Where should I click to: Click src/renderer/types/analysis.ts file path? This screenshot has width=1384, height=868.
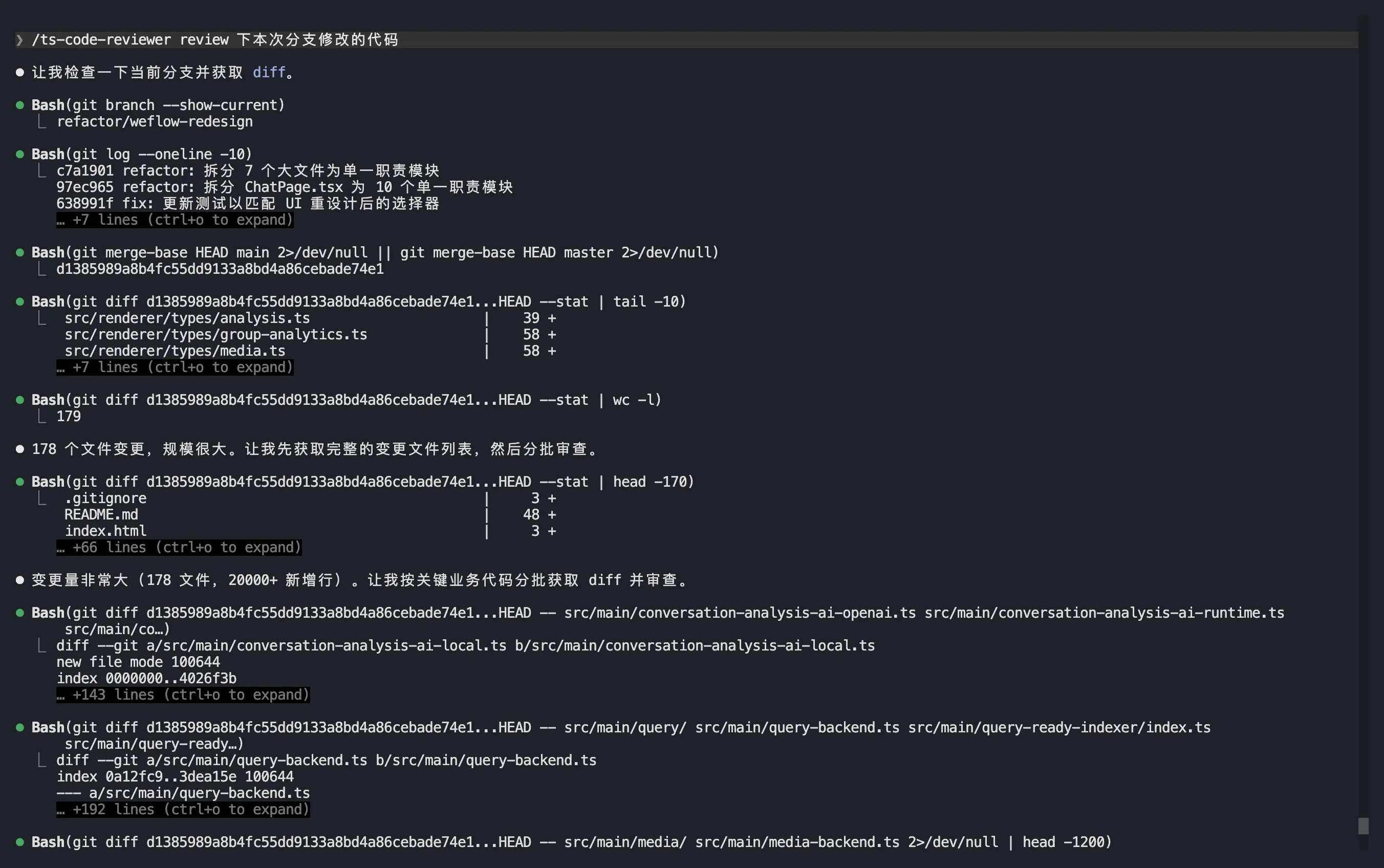pos(187,318)
